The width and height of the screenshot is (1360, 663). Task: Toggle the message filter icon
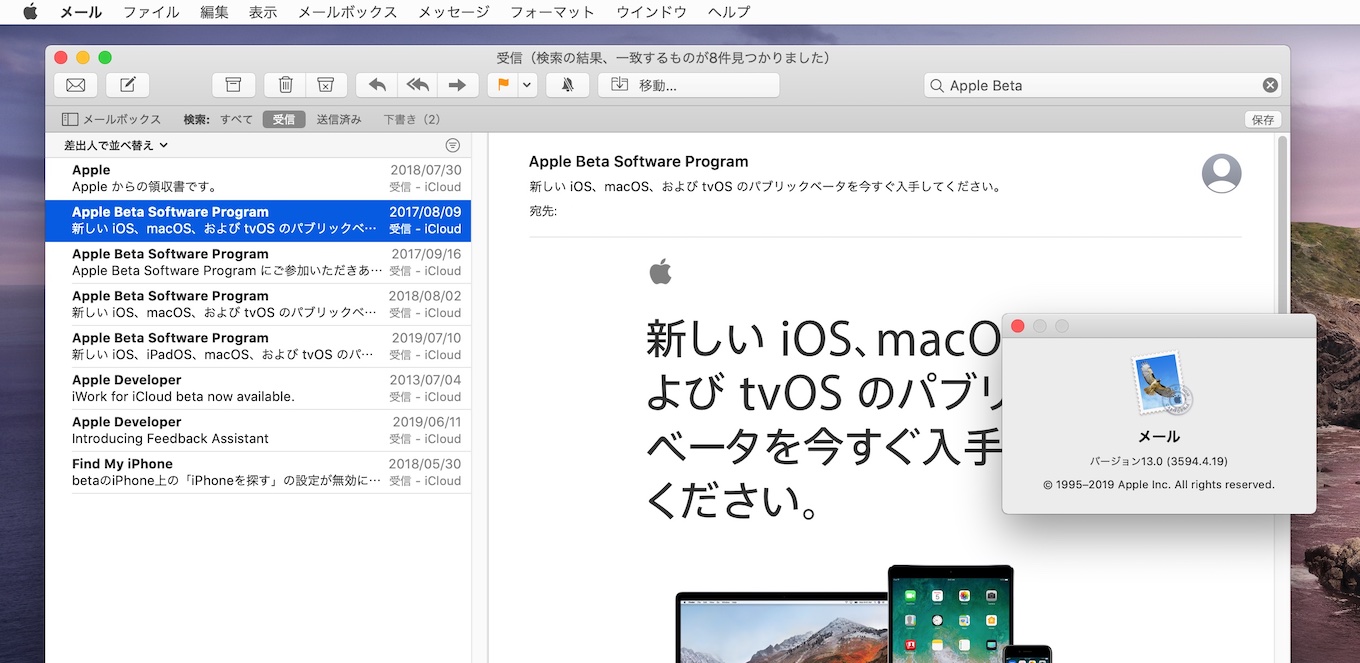point(453,145)
